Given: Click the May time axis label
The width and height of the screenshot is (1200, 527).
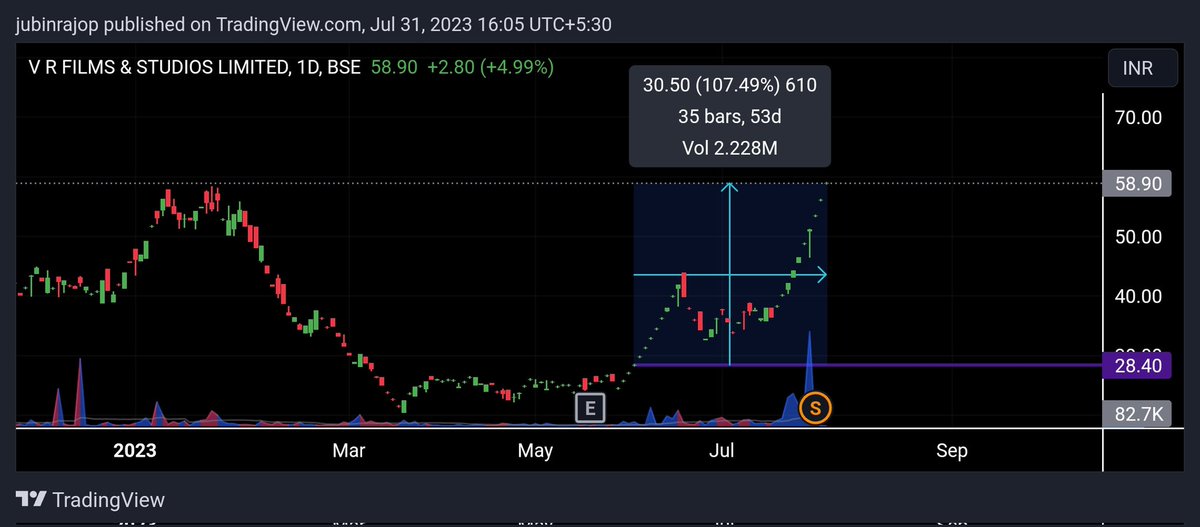Looking at the screenshot, I should pos(535,451).
